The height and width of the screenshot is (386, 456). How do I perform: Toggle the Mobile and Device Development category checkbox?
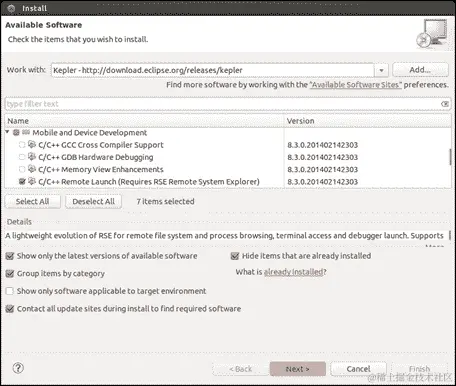coord(16,133)
